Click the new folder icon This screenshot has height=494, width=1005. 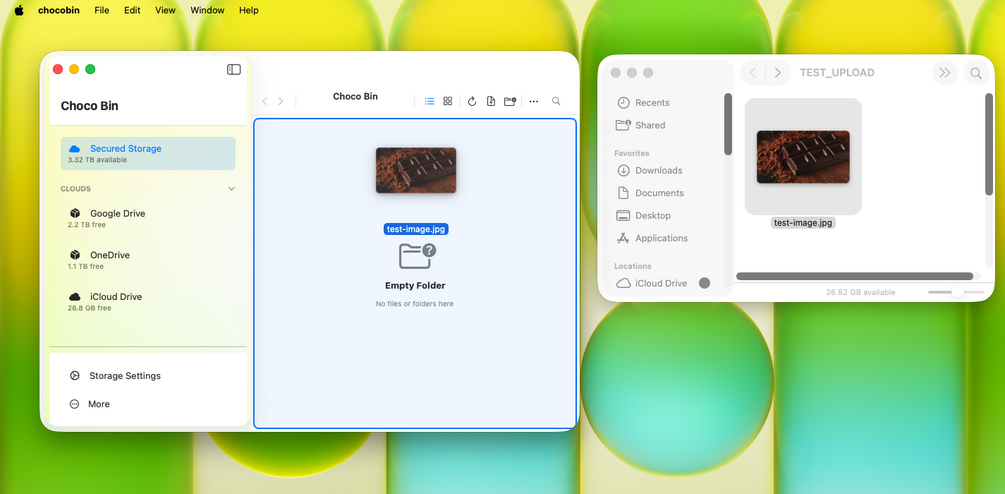pyautogui.click(x=510, y=101)
